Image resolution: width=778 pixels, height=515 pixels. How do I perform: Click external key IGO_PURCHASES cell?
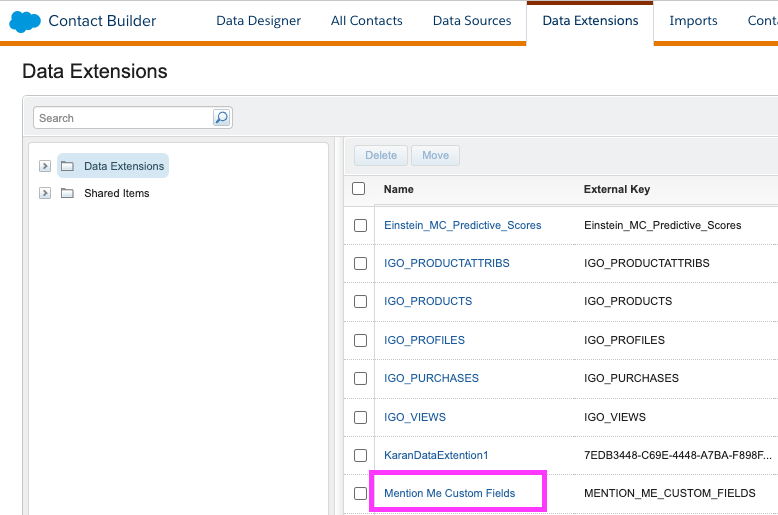click(631, 378)
